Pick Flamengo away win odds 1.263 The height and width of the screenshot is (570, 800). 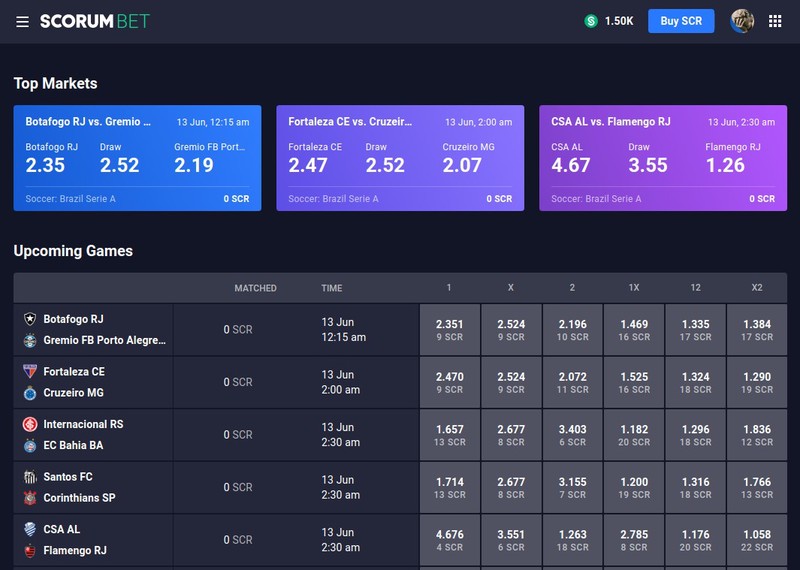pos(572,540)
